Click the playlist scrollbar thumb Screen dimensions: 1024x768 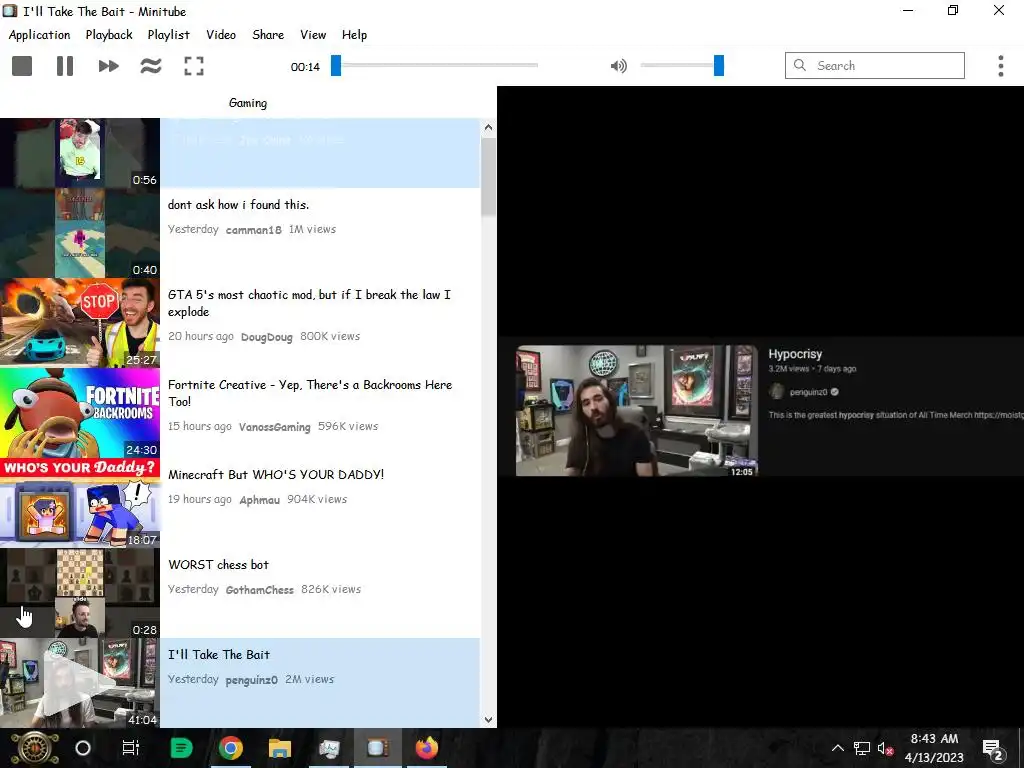pyautogui.click(x=488, y=176)
